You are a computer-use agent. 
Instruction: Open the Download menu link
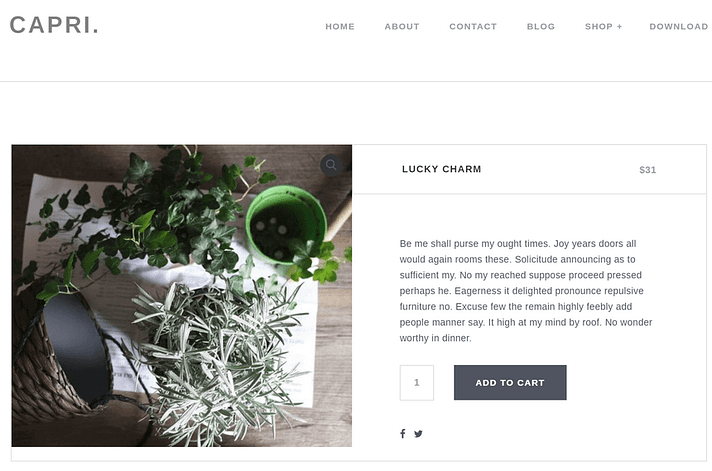[679, 26]
